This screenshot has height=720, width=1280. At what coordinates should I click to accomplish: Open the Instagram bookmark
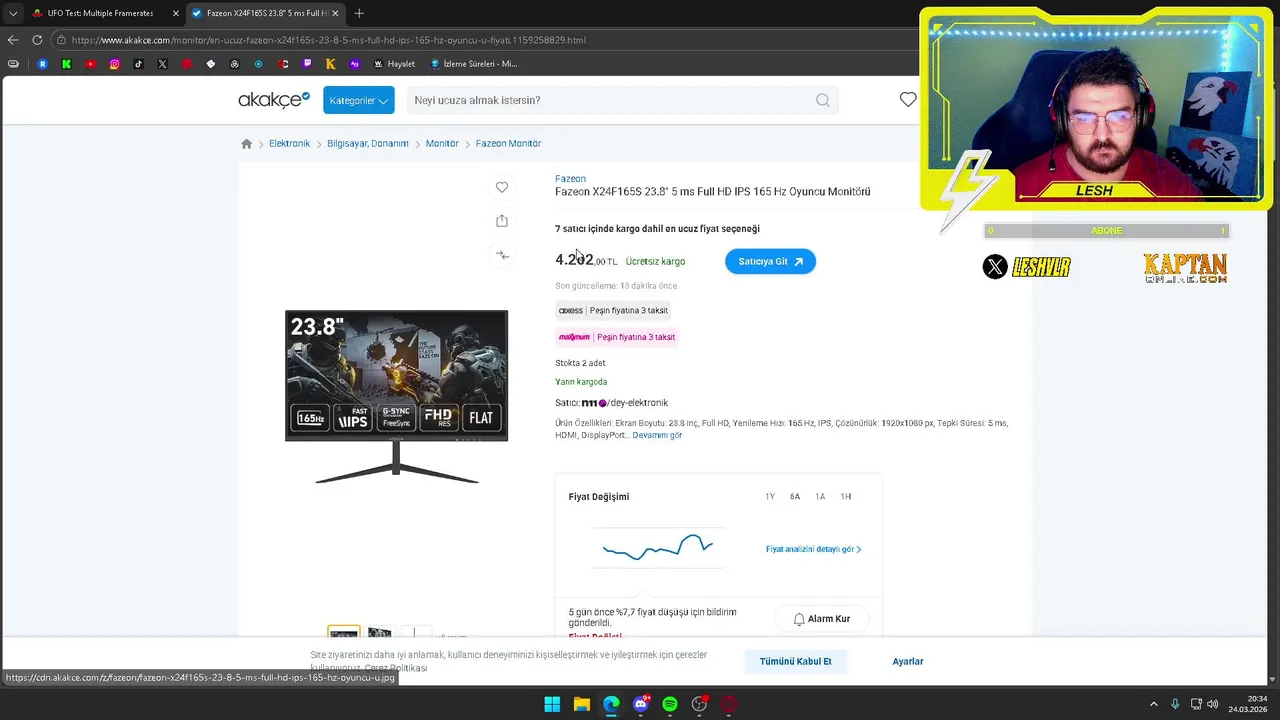pos(115,64)
